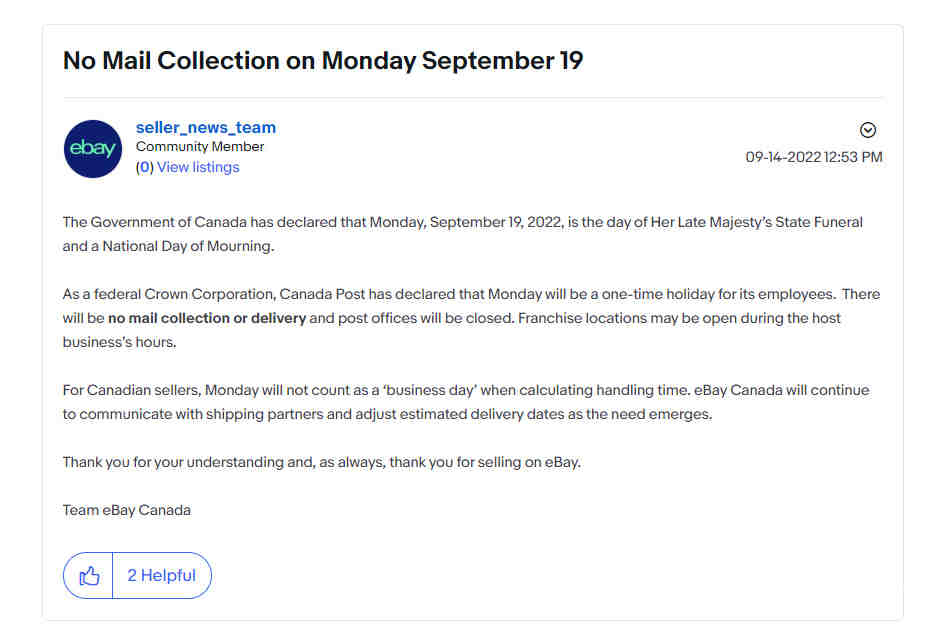Click the Community Member rank label

tap(200, 146)
